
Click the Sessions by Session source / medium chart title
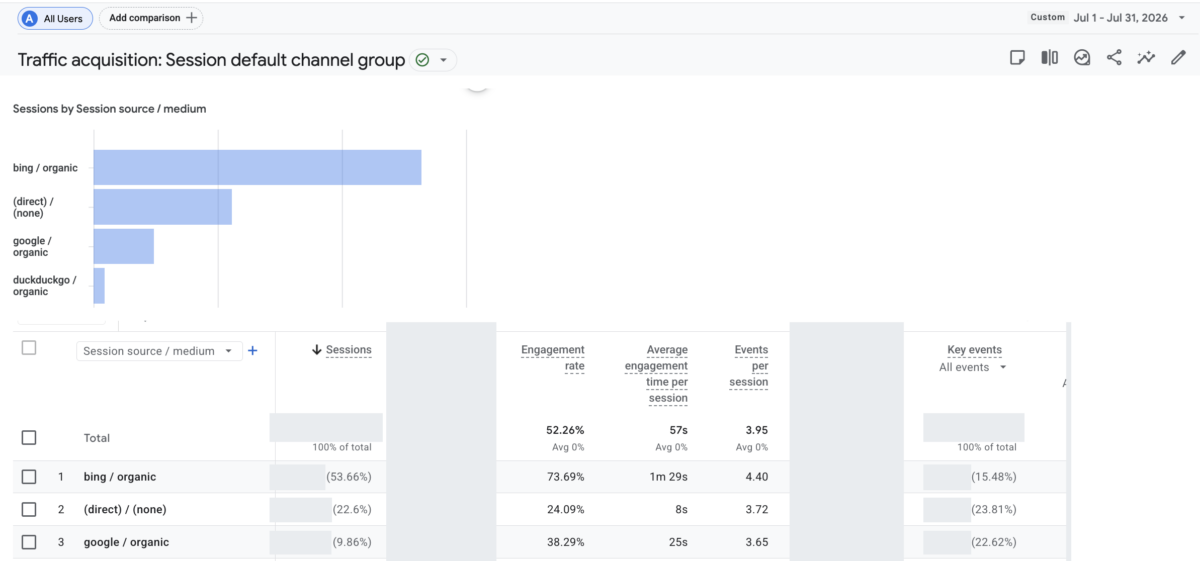pos(110,108)
